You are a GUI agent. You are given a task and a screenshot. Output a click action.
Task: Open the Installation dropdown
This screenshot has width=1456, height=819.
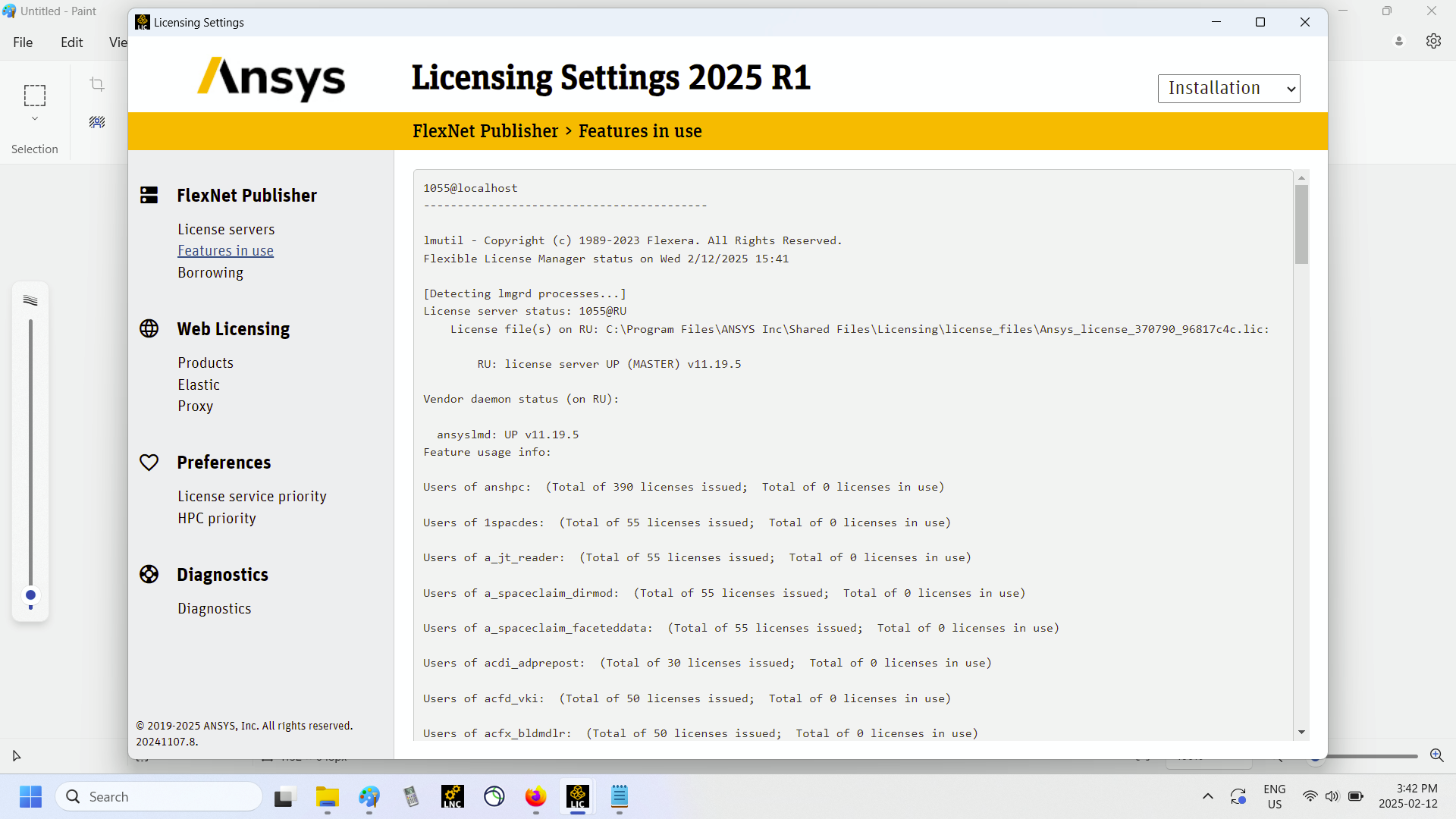1228,89
